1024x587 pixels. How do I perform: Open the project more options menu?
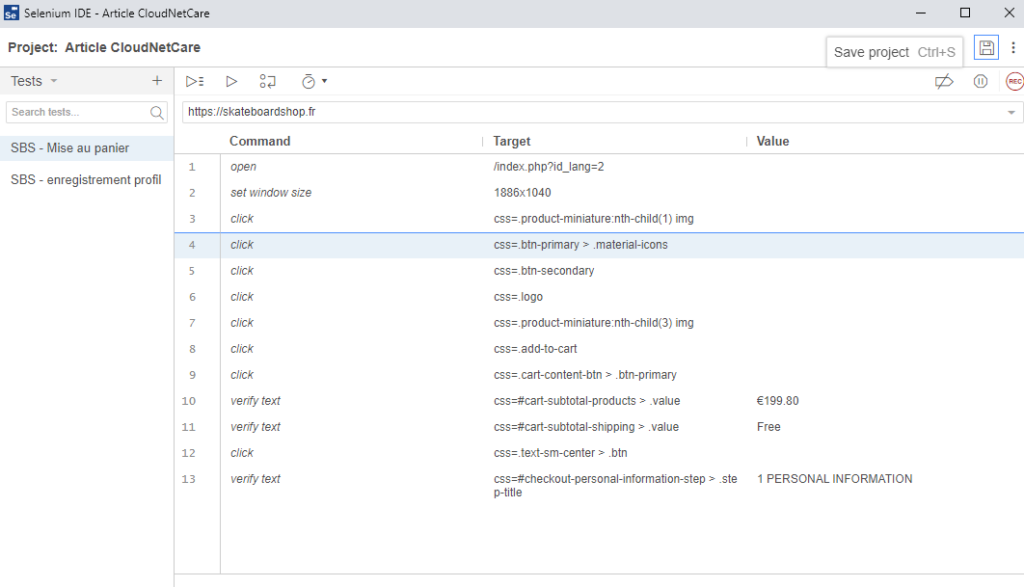1013,48
